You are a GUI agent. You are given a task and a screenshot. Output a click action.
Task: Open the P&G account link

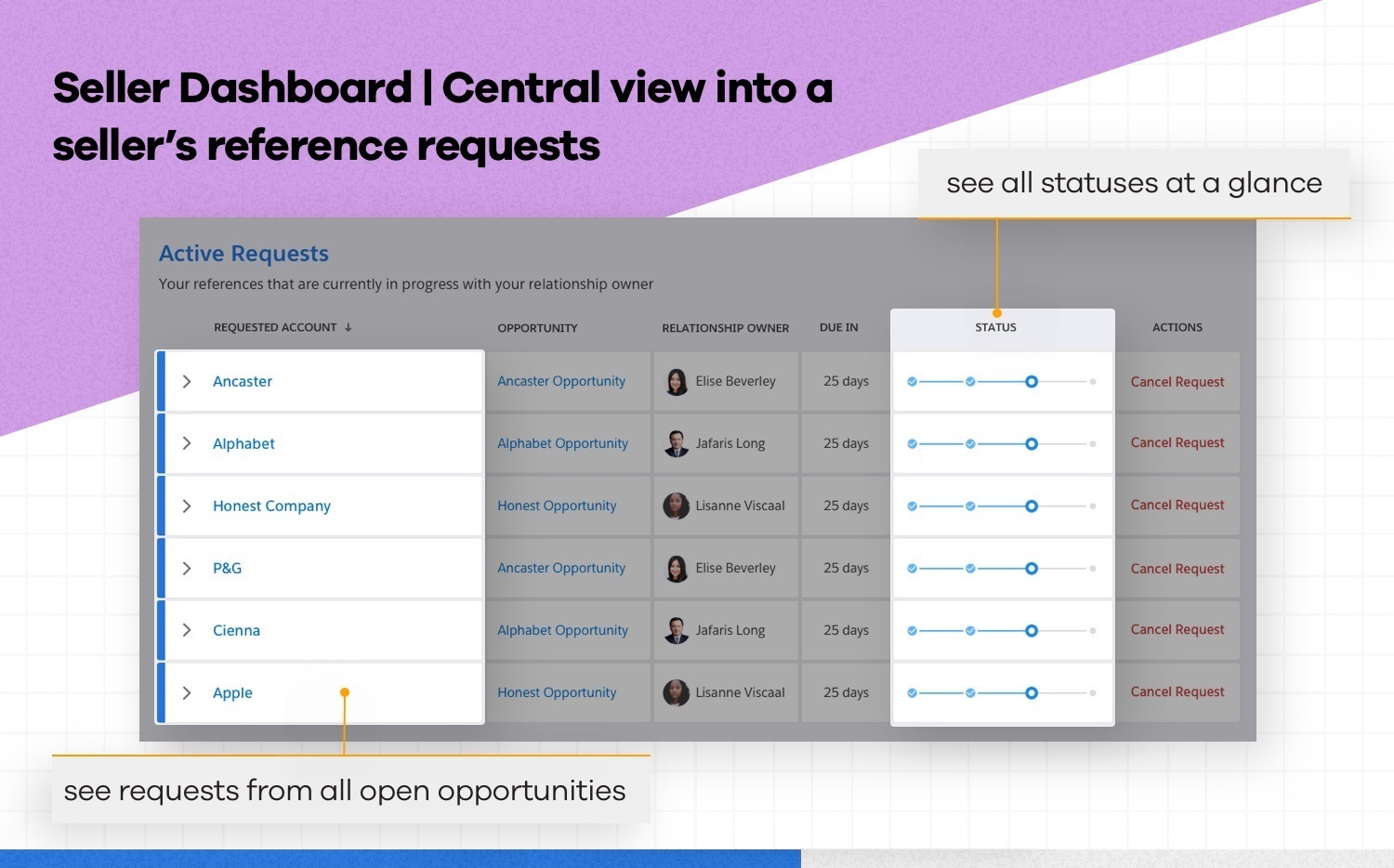tap(227, 569)
